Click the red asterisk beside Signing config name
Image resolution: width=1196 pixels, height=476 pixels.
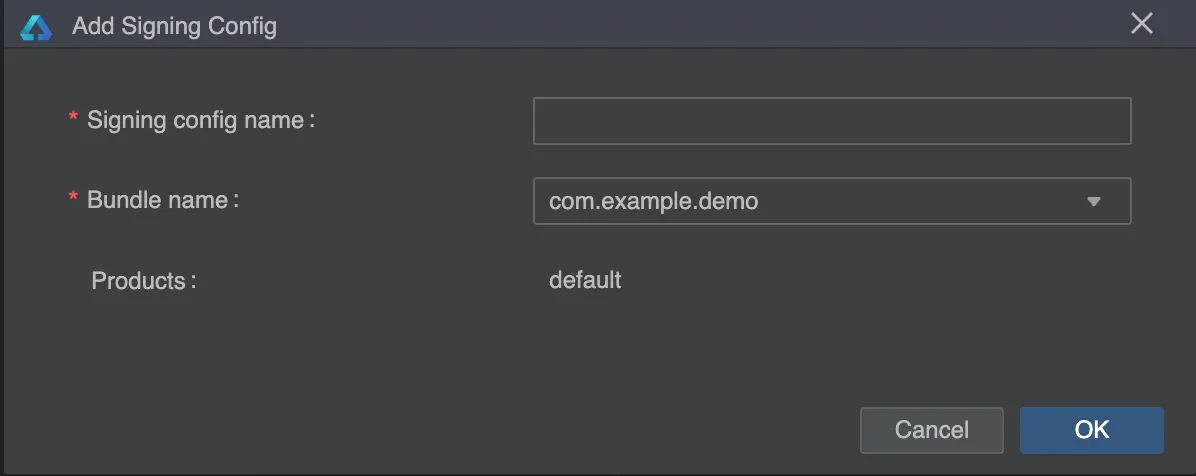[x=73, y=117]
